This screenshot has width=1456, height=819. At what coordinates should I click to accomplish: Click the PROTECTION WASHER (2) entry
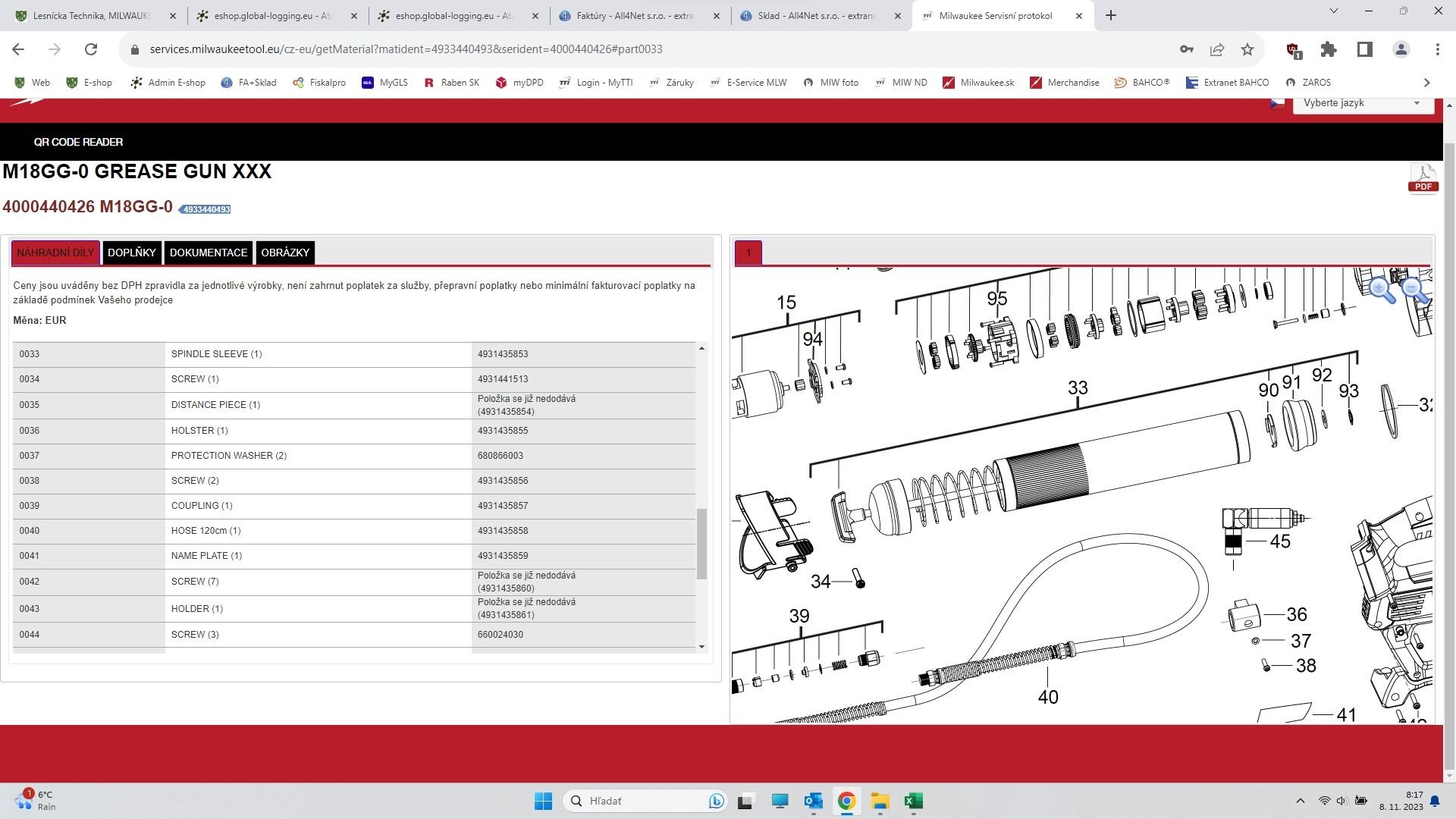pos(229,456)
